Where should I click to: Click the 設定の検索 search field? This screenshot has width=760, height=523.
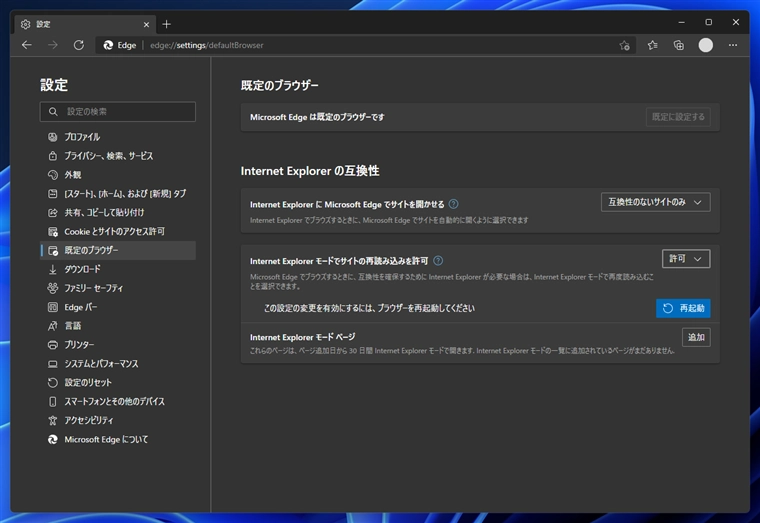coord(118,111)
